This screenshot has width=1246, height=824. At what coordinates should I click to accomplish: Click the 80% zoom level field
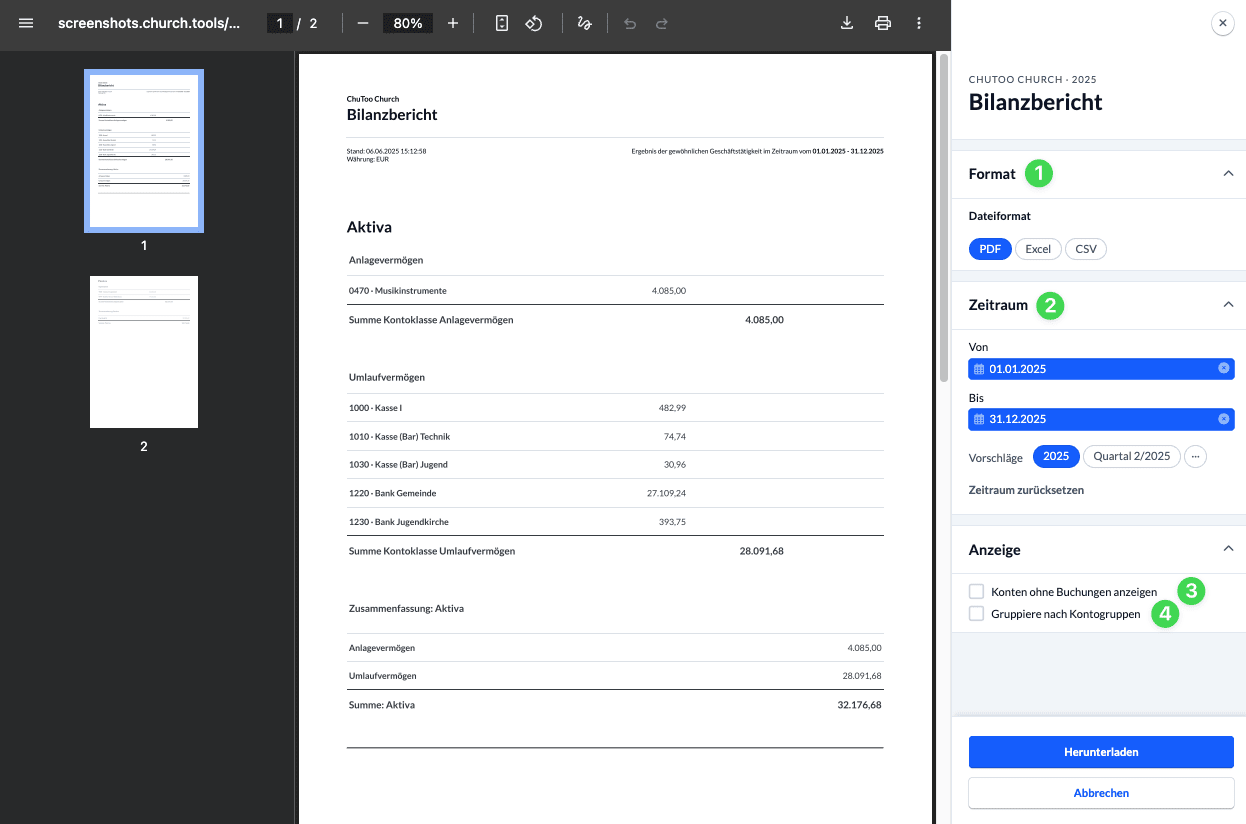click(x=408, y=23)
